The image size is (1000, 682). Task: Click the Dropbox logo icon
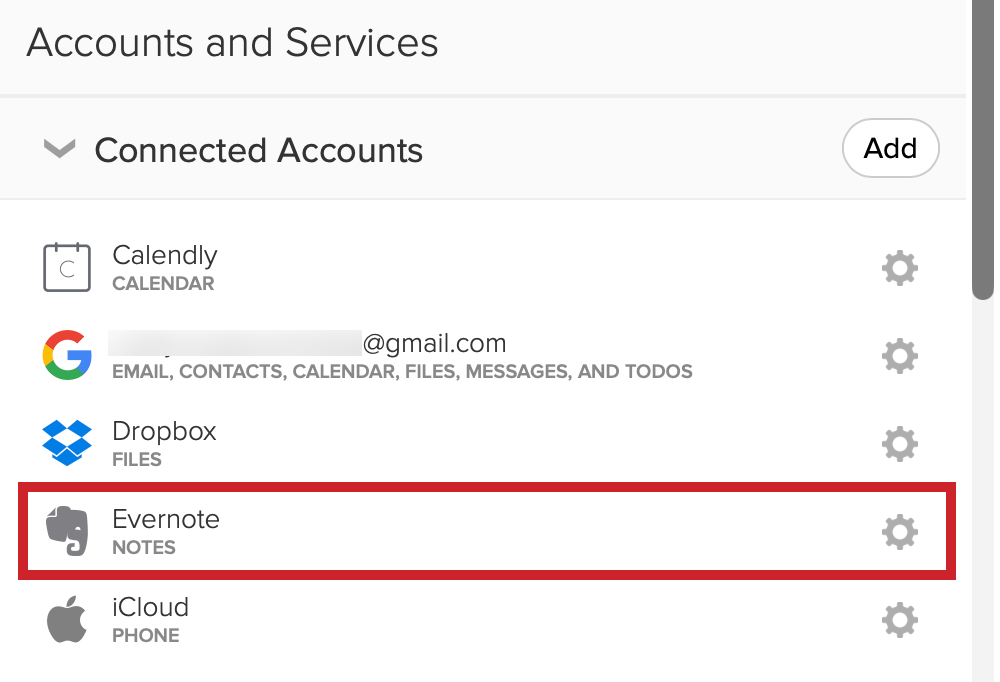click(67, 443)
